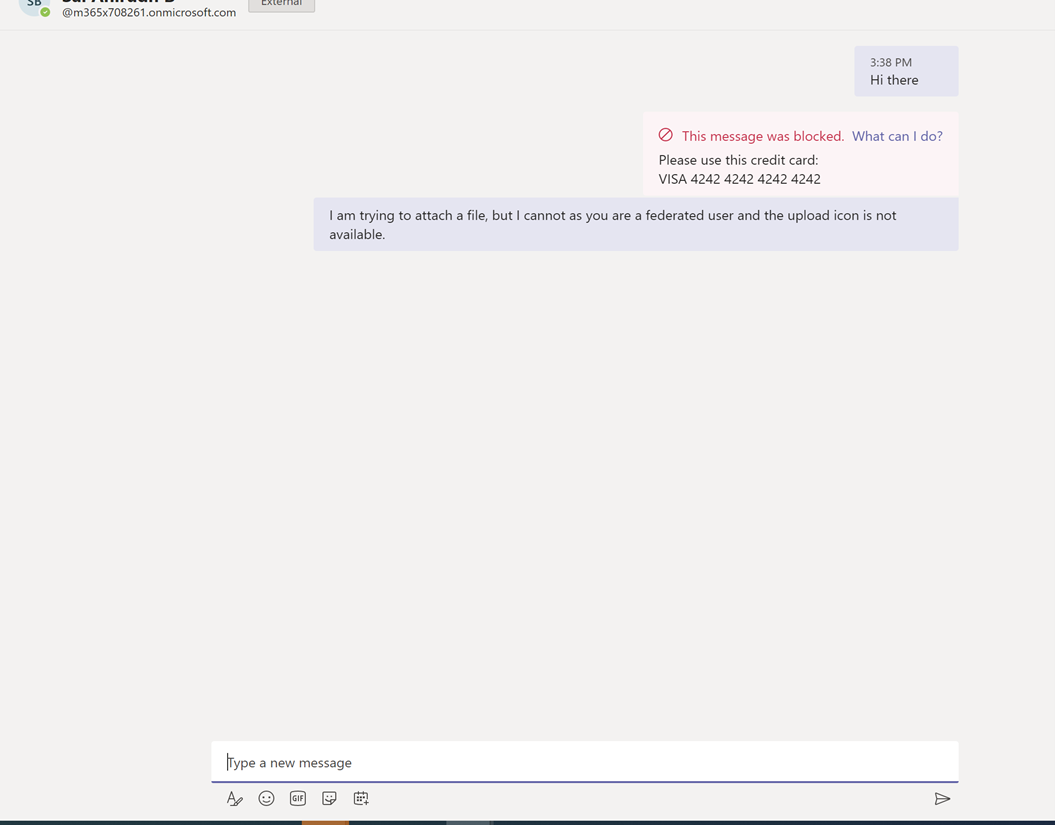Schedule a meeting from compose toolbar
This screenshot has width=1055, height=825.
(361, 799)
